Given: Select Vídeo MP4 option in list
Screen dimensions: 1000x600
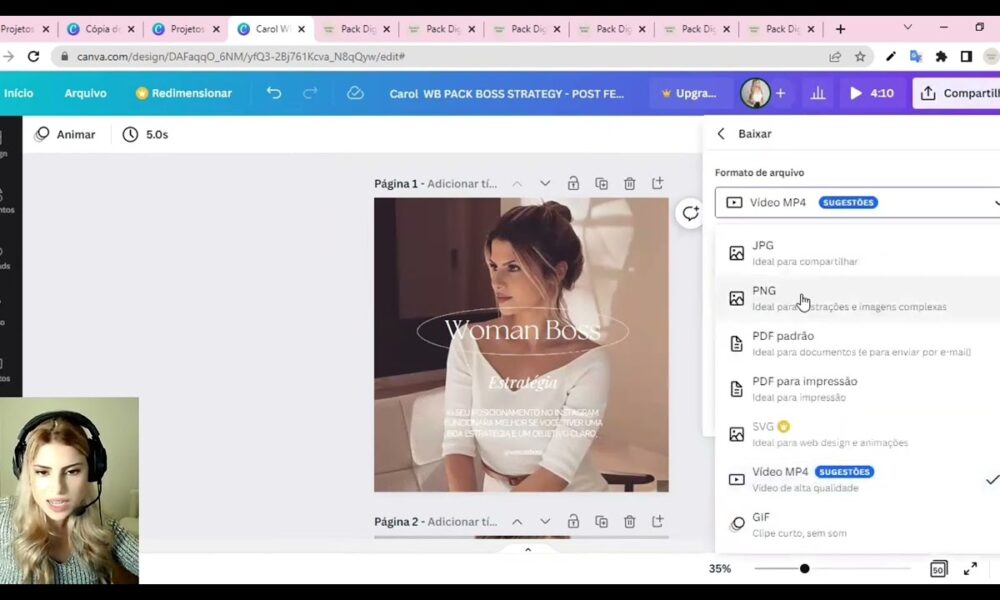Looking at the screenshot, I should 857,479.
